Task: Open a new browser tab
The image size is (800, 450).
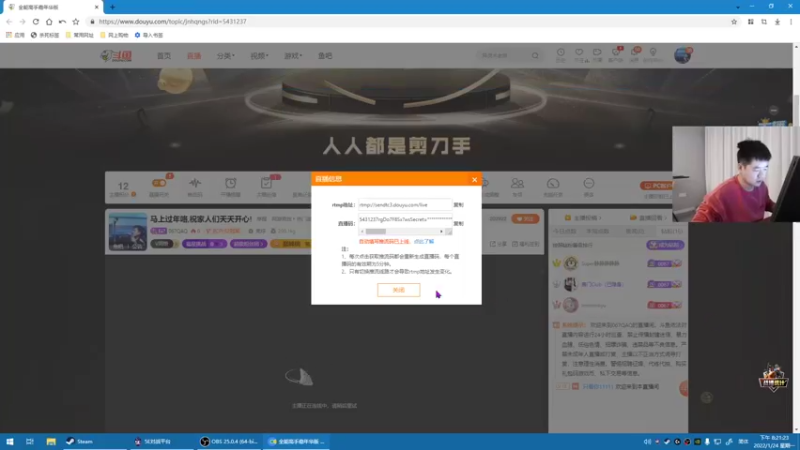Action: click(x=112, y=7)
